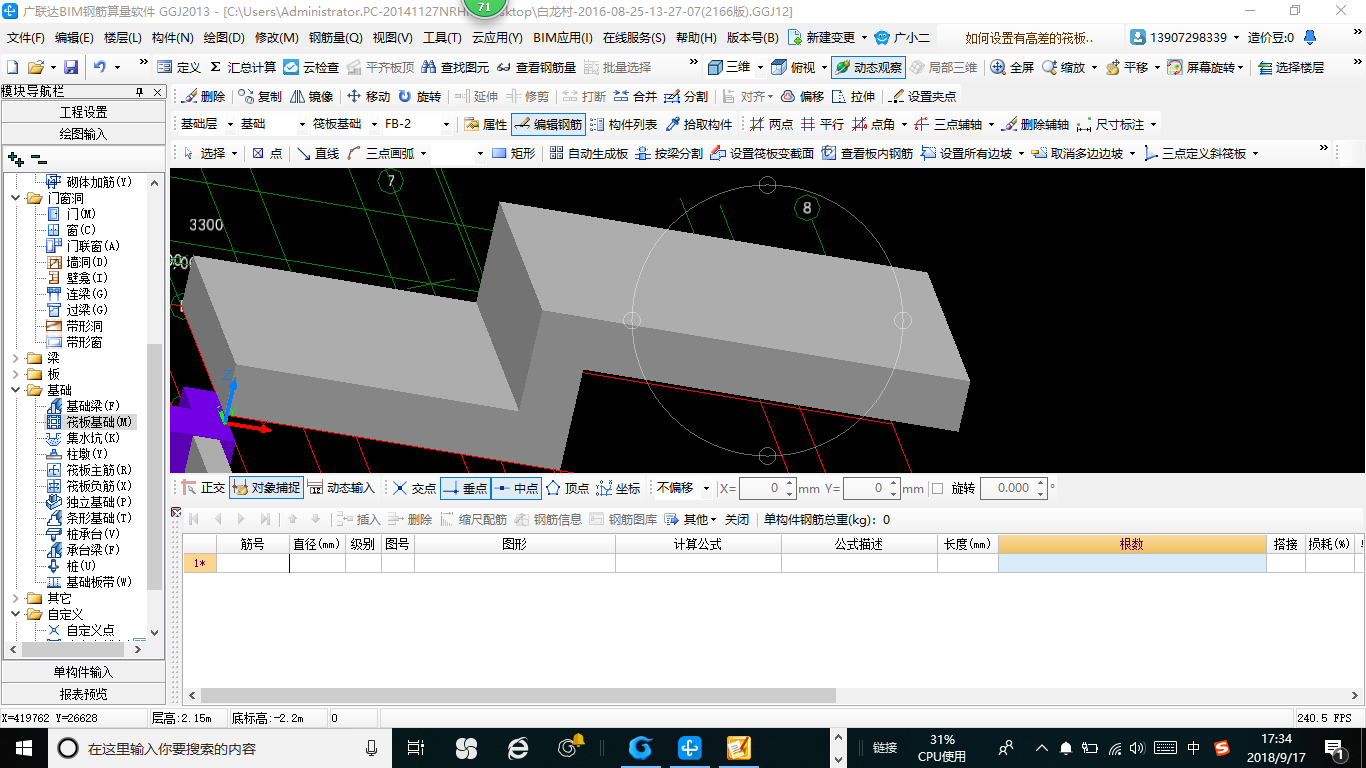This screenshot has height=768, width=1366.
Task: Click 设置筏板变截面 tool
Action: 761,153
